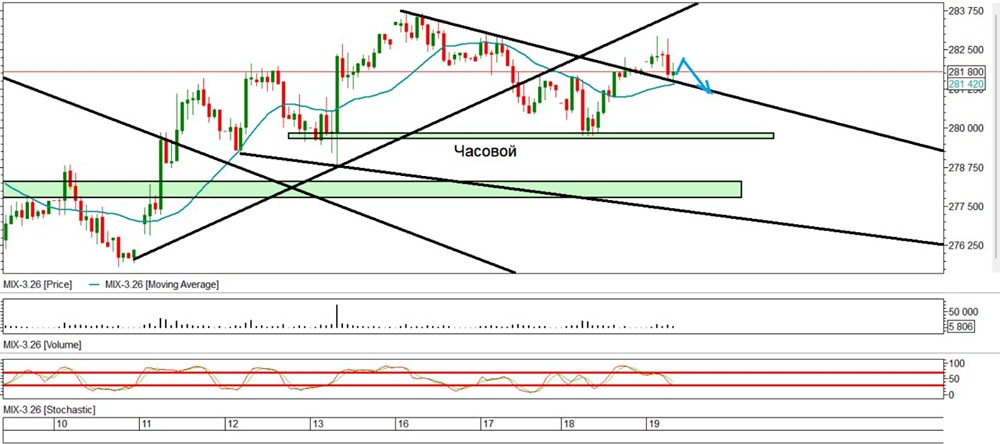Select date 19 on the time axis
The image size is (1000, 444).
tap(653, 424)
